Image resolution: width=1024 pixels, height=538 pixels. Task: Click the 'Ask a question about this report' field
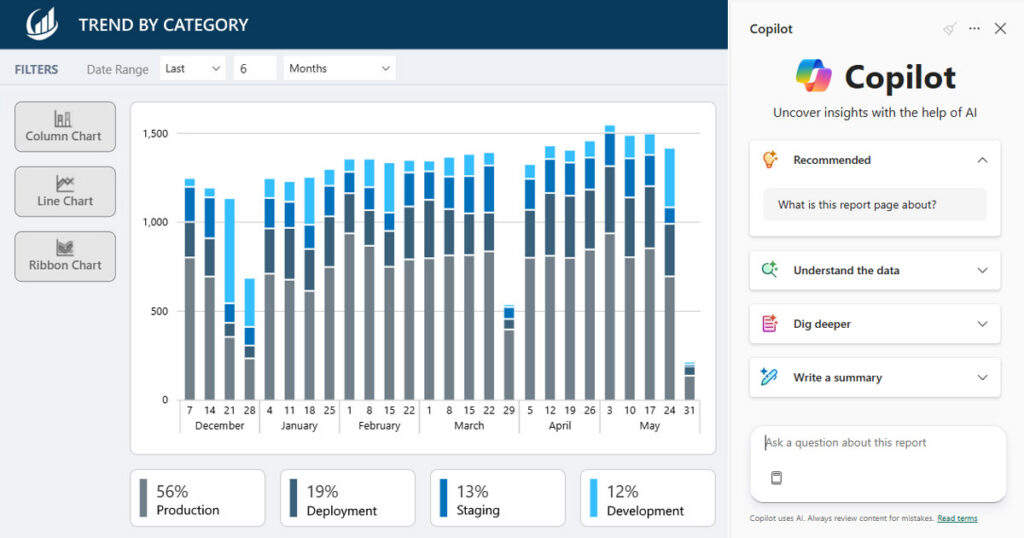pyautogui.click(x=877, y=443)
